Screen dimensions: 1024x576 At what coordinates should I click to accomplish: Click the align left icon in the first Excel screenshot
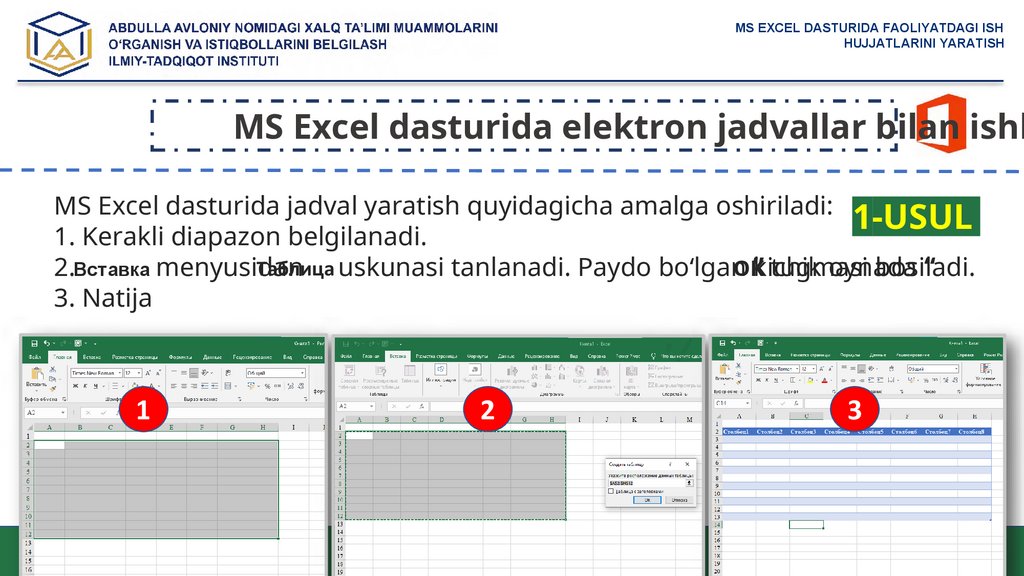coord(174,386)
